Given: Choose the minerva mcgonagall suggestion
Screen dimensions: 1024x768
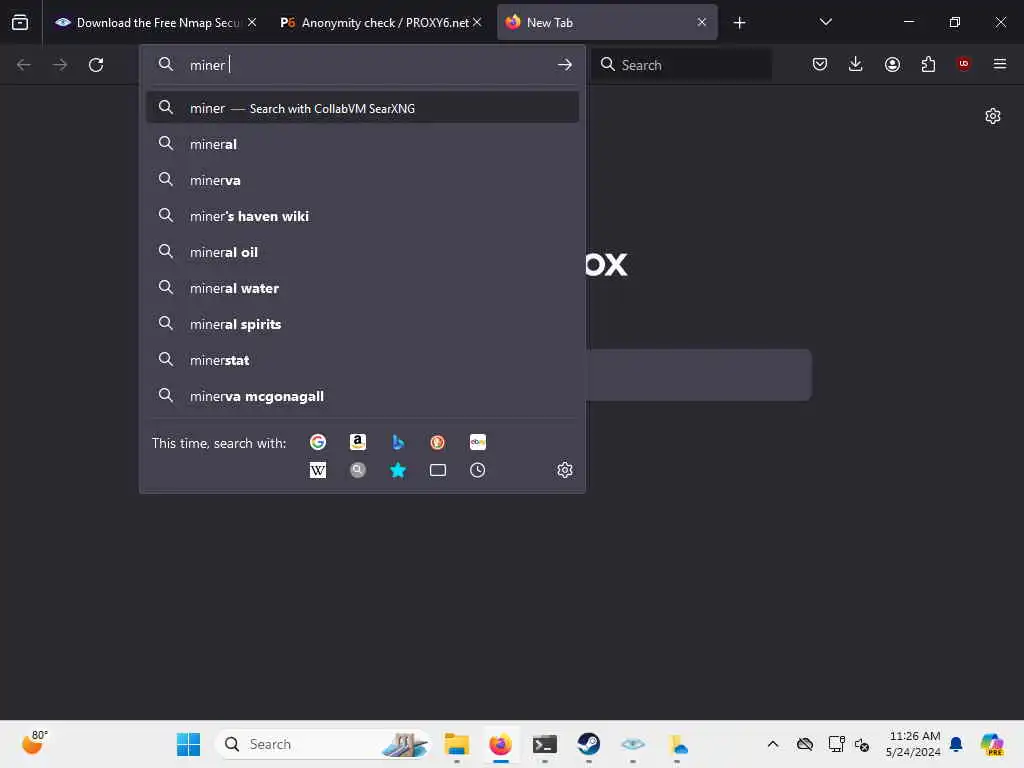Looking at the screenshot, I should point(362,395).
